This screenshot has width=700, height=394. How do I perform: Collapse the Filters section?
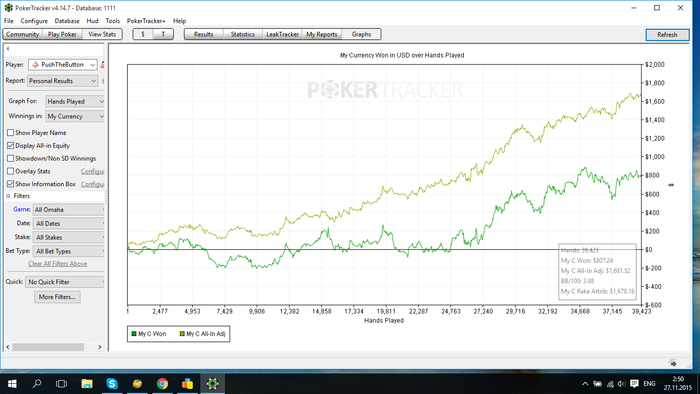point(8,196)
